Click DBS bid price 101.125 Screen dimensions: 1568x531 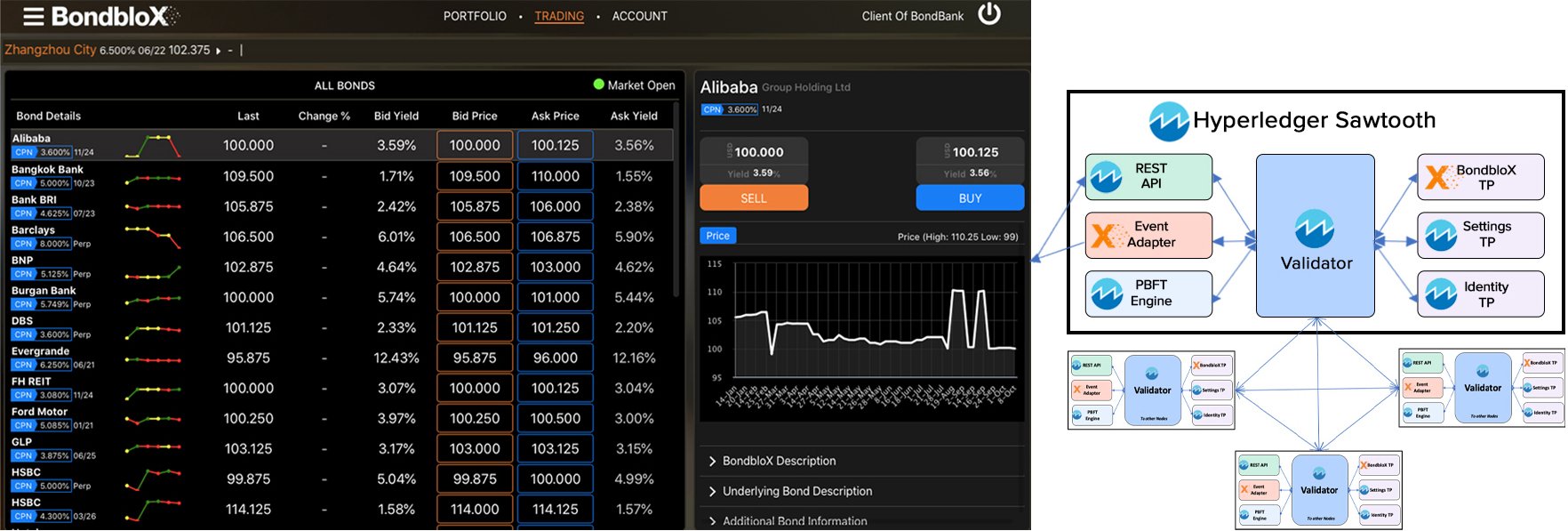pos(475,327)
